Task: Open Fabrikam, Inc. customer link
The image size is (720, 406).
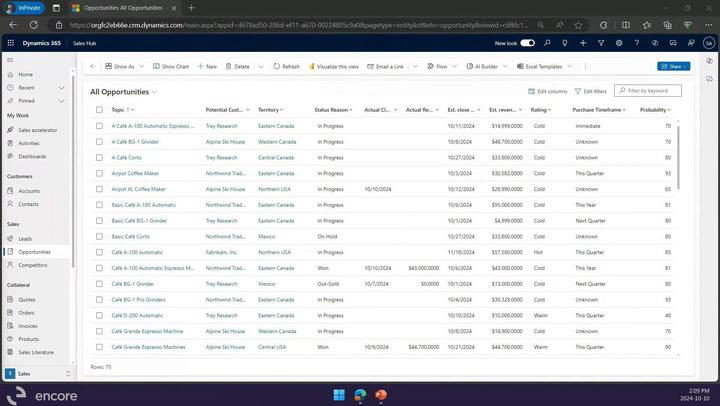Action: (x=221, y=252)
